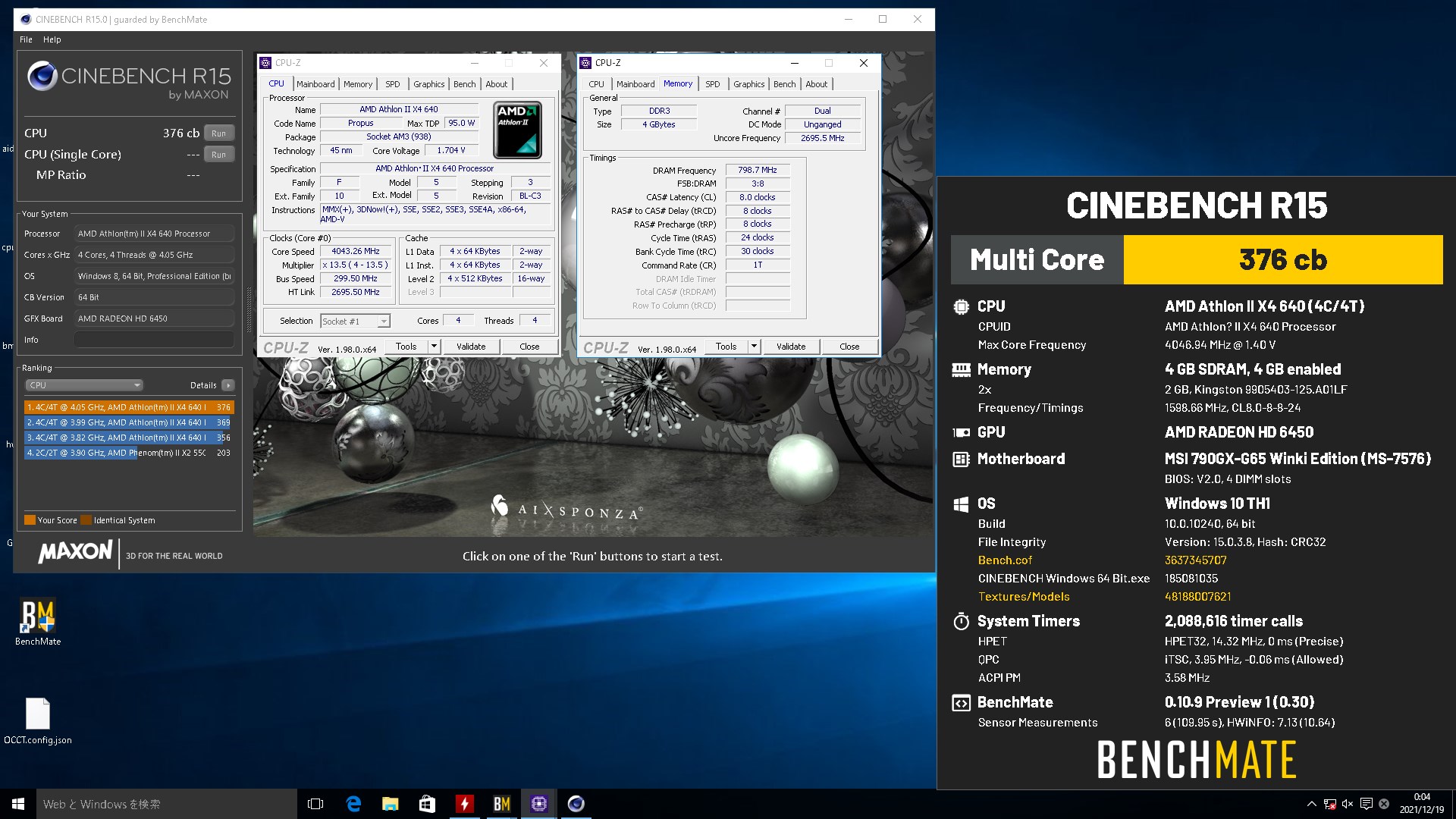Open the network status tray icon

[x=1329, y=804]
